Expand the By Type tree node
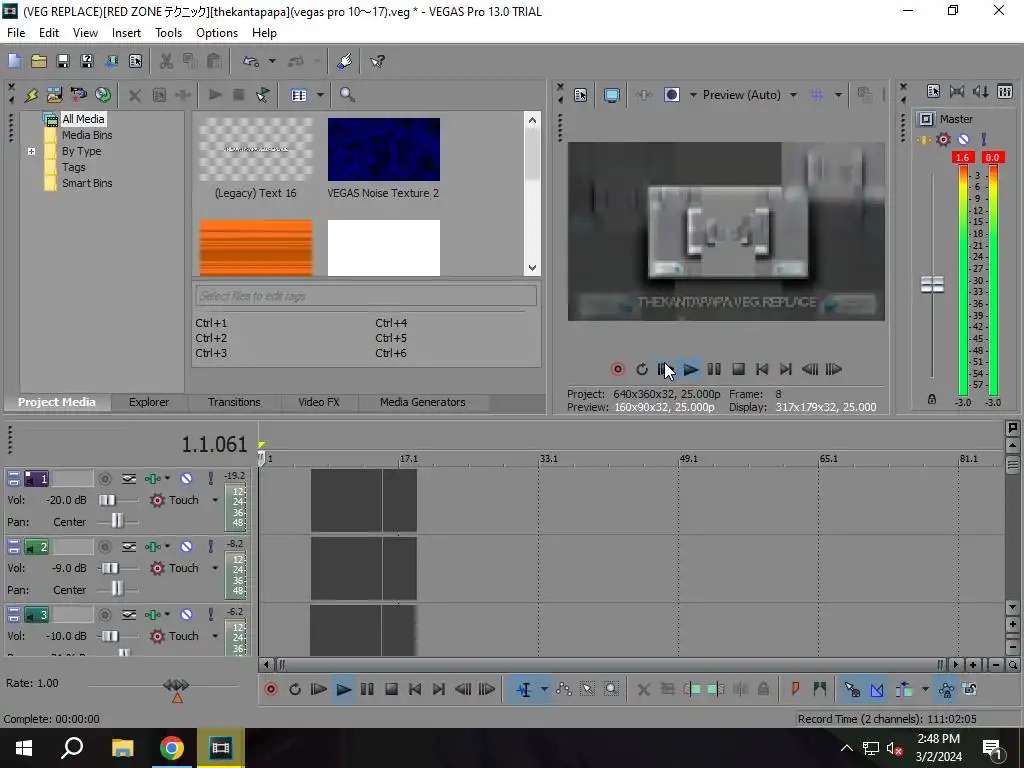The width and height of the screenshot is (1024, 768). (x=31, y=152)
